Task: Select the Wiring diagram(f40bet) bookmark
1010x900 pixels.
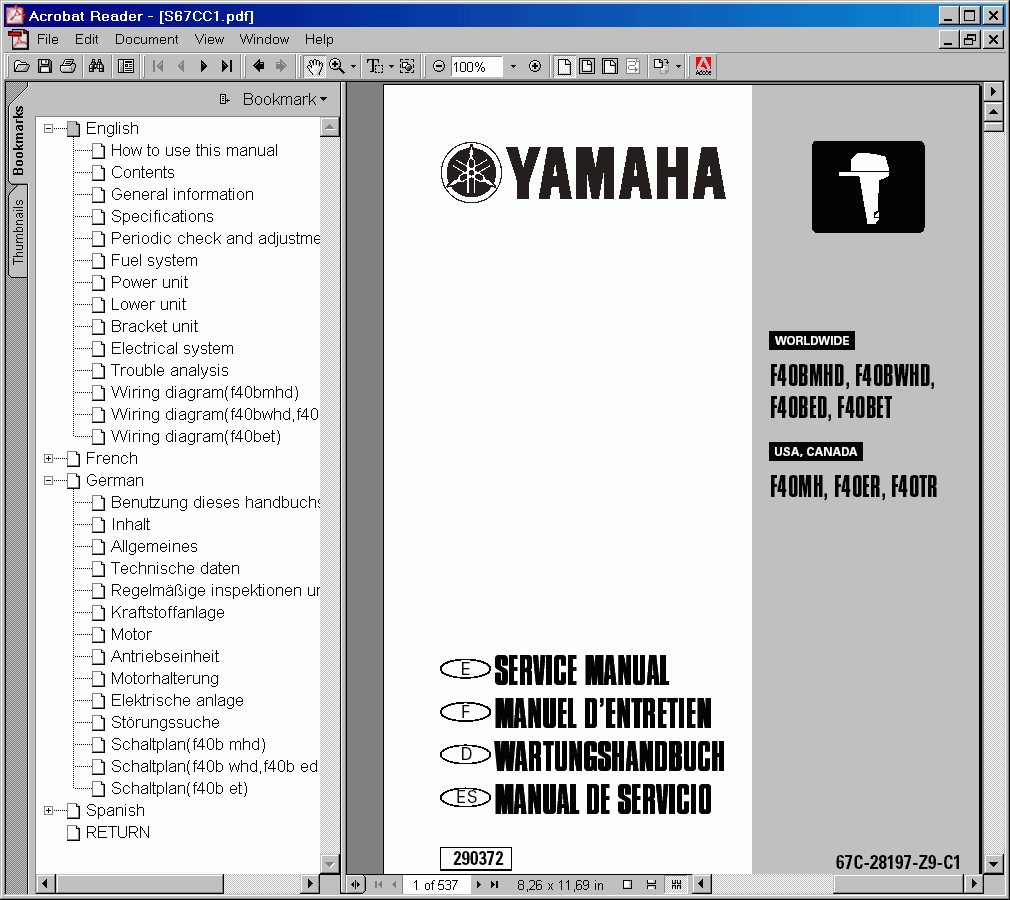Action: [x=195, y=436]
